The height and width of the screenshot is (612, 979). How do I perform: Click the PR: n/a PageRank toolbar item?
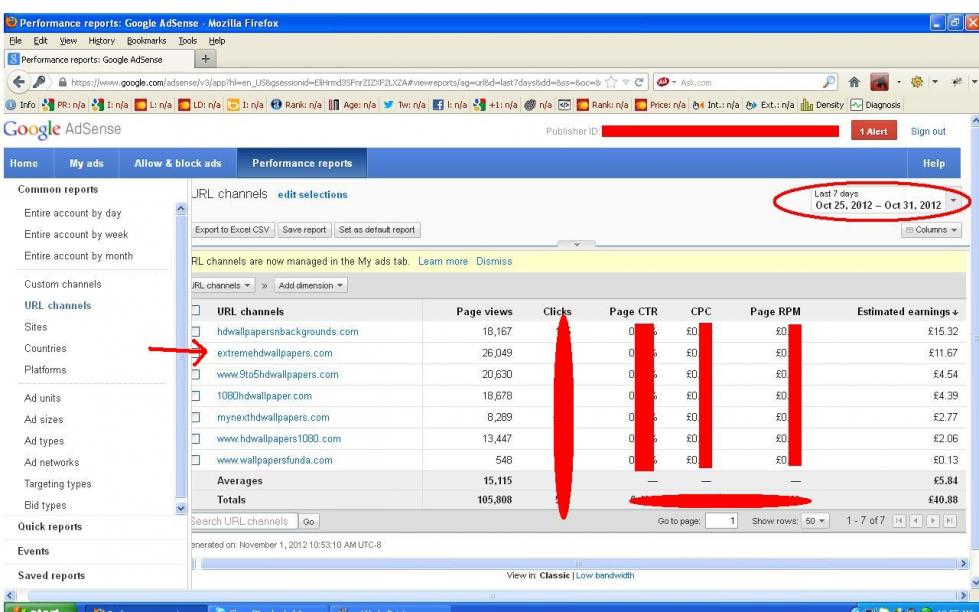[x=63, y=105]
